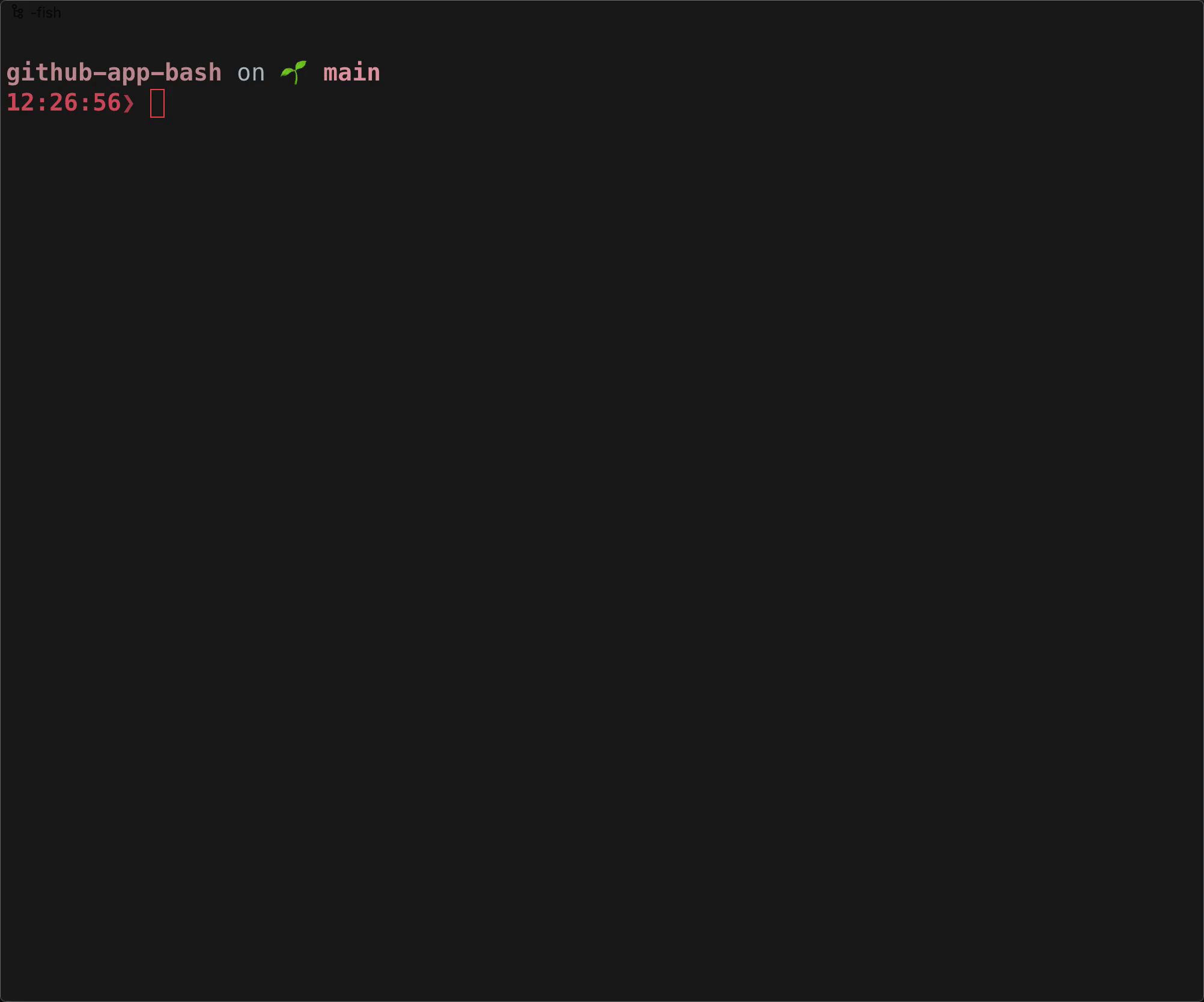Click empty space right of "main"
The image size is (1204, 1002).
click(792, 73)
